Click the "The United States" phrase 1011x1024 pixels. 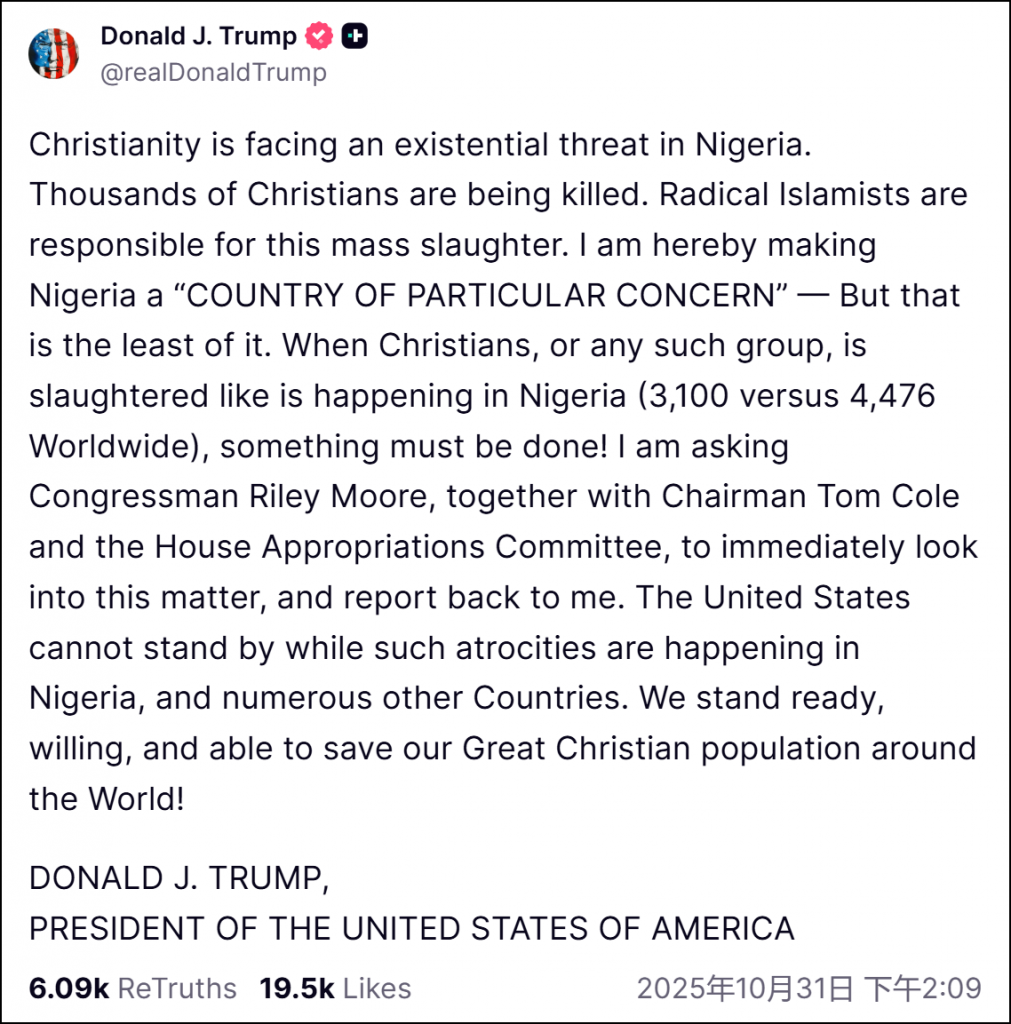pos(773,598)
